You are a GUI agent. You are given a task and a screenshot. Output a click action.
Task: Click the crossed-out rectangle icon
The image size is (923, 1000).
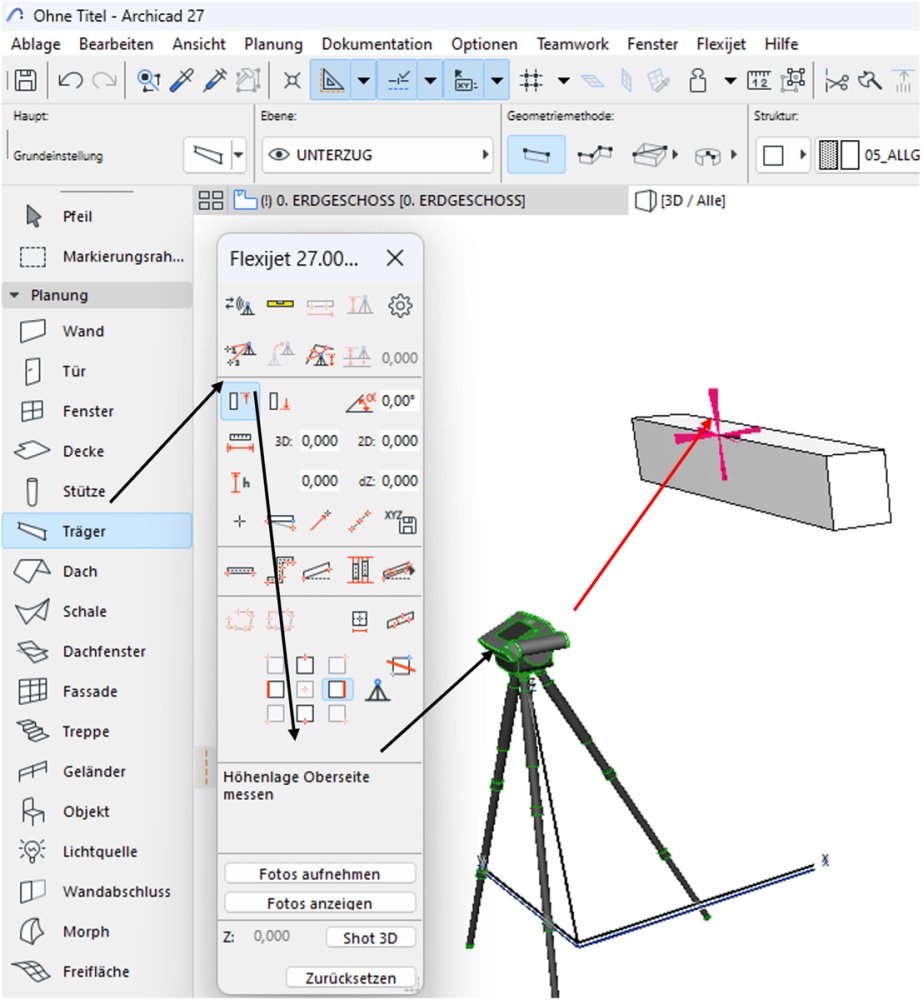pos(401,665)
